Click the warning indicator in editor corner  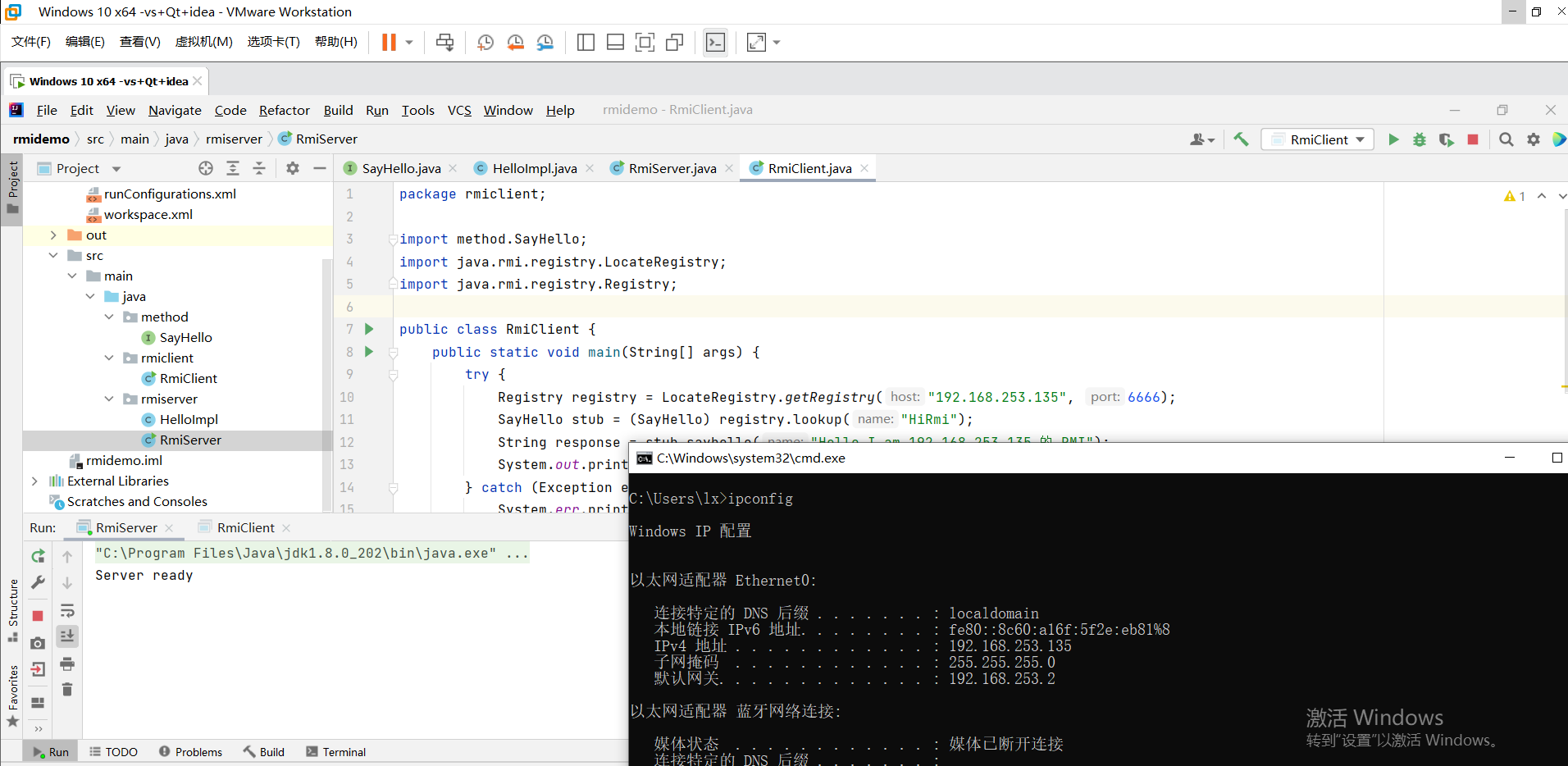[1515, 196]
